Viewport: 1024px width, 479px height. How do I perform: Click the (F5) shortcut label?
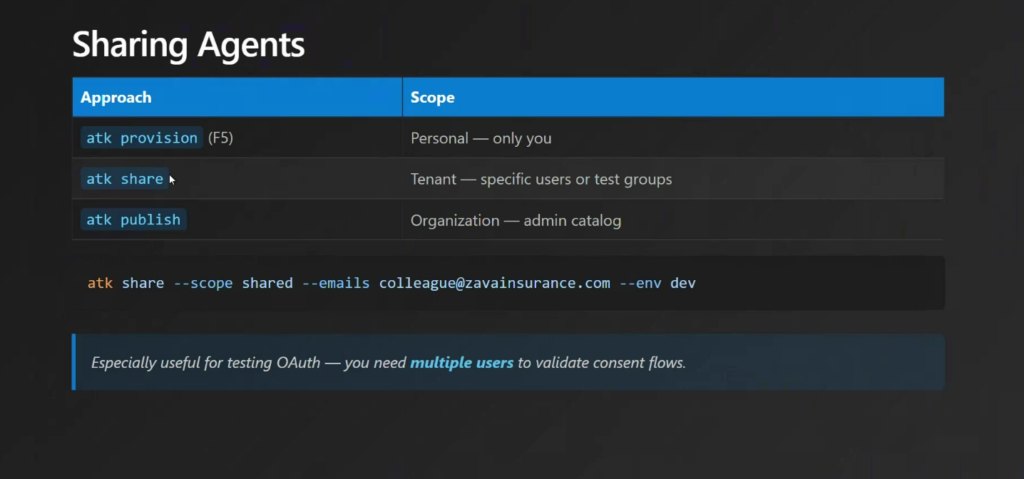(221, 138)
